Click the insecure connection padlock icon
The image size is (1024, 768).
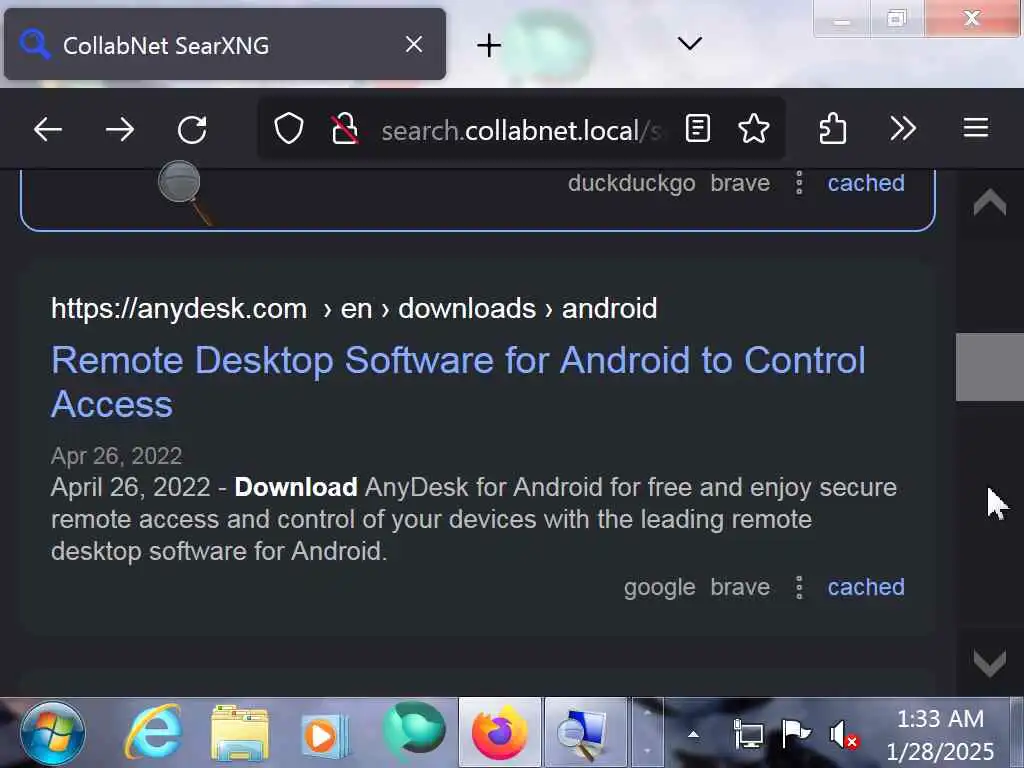pyautogui.click(x=344, y=129)
